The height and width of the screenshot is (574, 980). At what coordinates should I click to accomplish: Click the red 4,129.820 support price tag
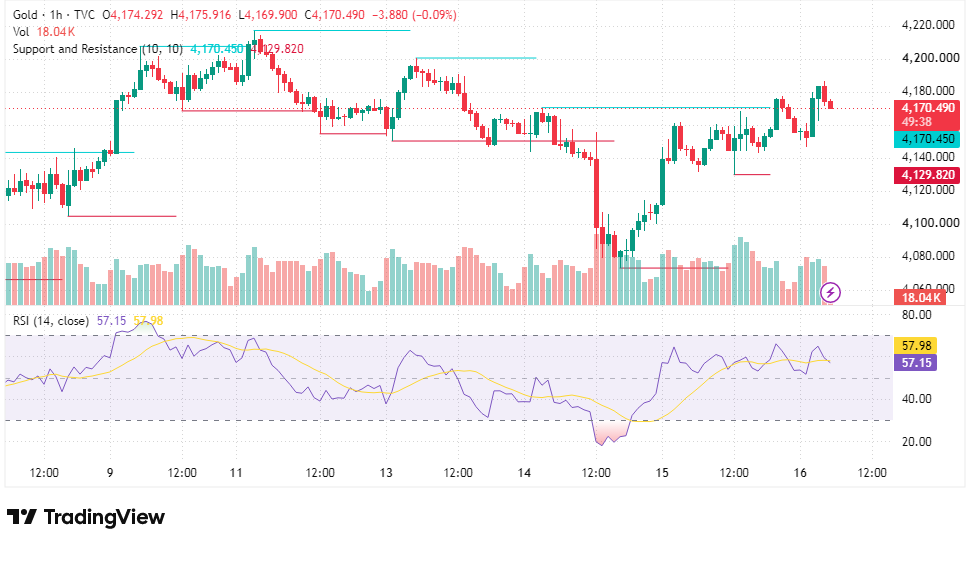pos(928,175)
